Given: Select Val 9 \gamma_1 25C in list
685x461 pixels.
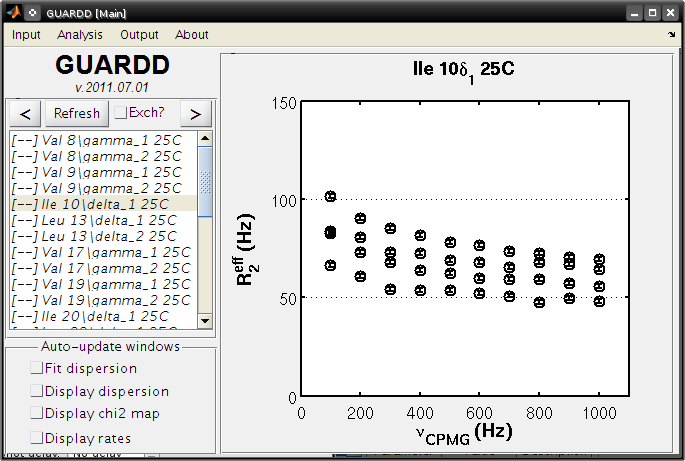Looking at the screenshot, I should click(104, 172).
